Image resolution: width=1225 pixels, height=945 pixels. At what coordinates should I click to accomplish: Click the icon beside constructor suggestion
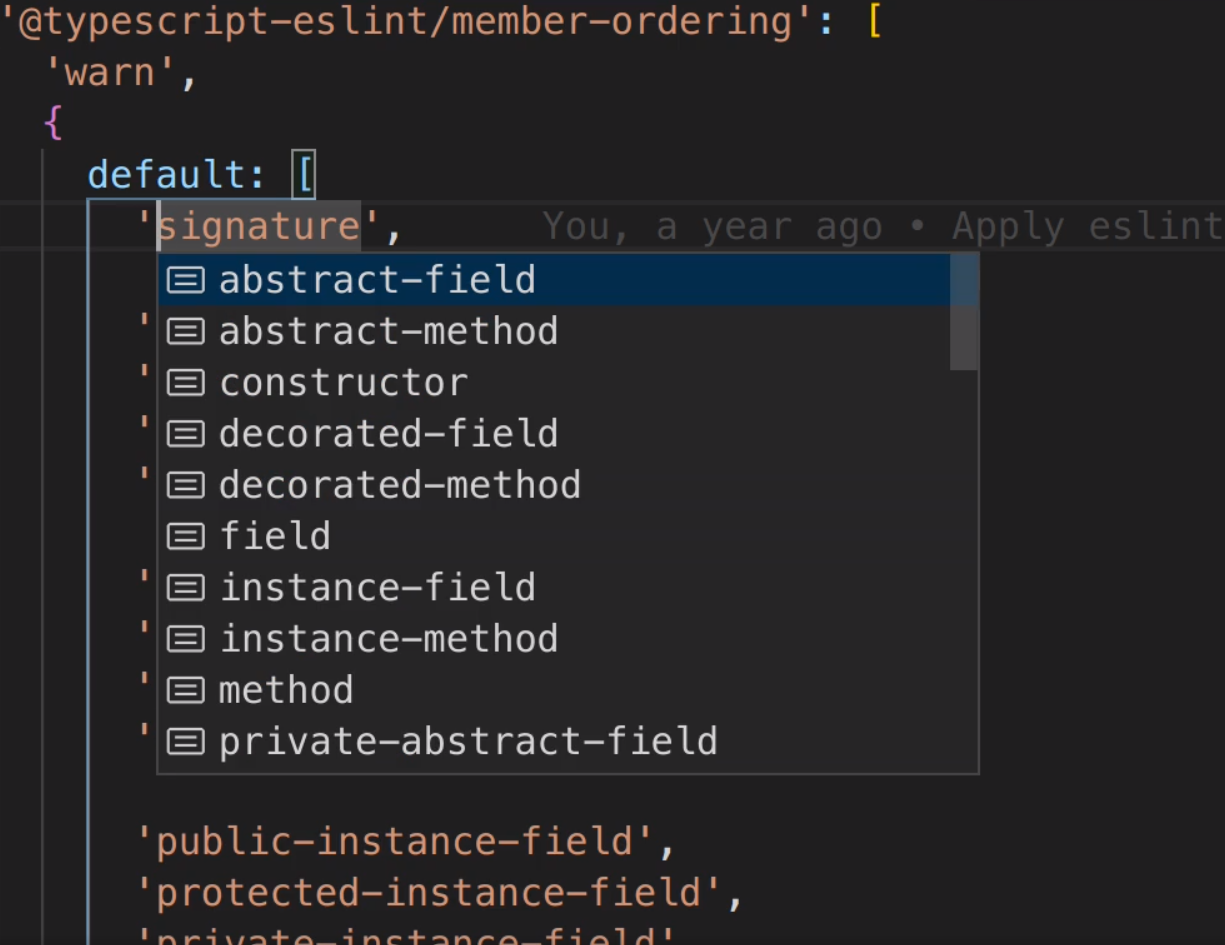185,383
